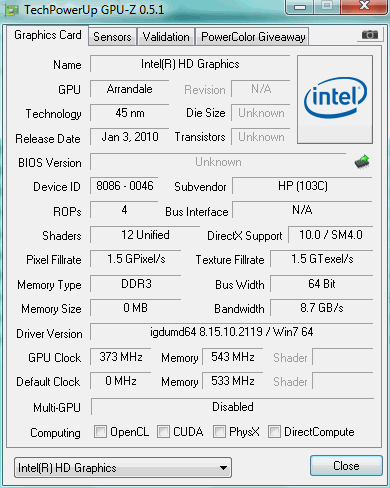Click the Subvendor HP (103C) field

(302, 186)
